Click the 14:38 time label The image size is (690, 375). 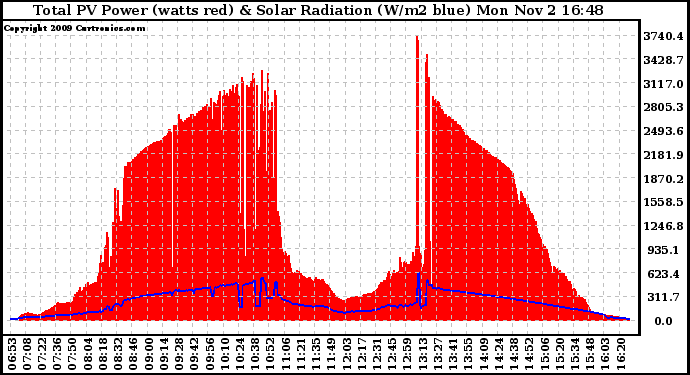coord(514,354)
